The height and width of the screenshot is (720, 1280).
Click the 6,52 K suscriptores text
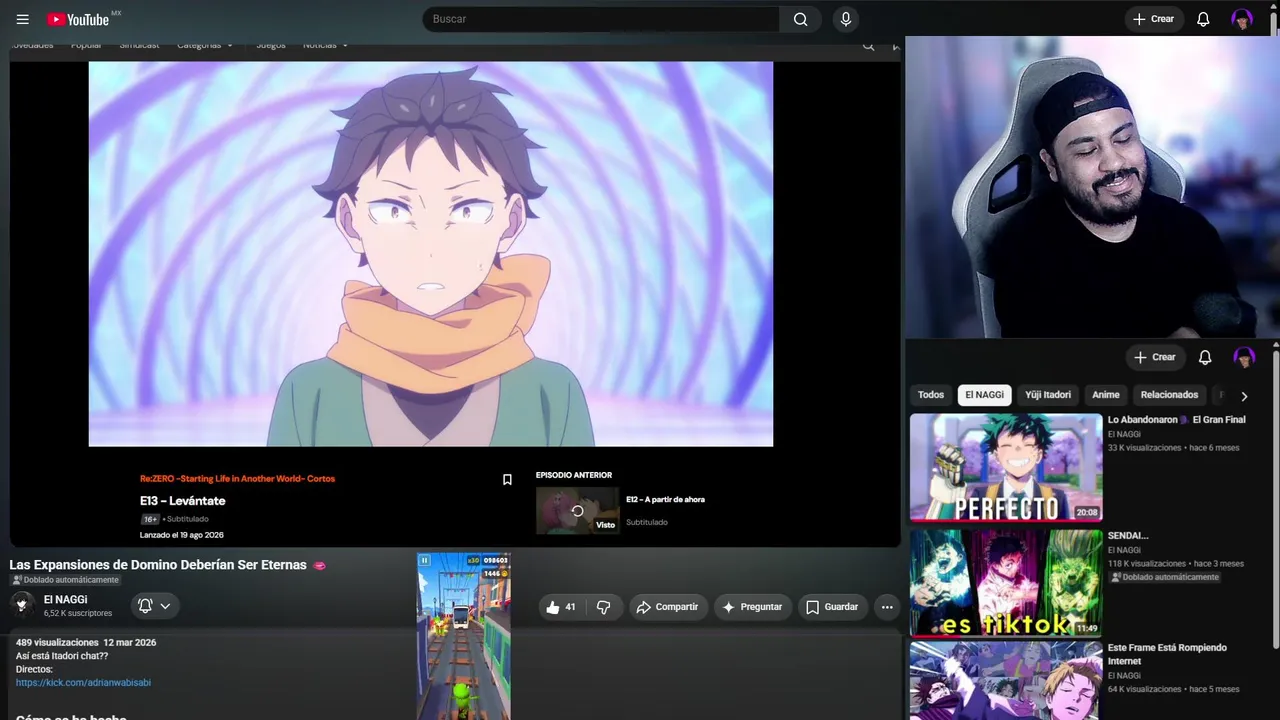tap(78, 613)
